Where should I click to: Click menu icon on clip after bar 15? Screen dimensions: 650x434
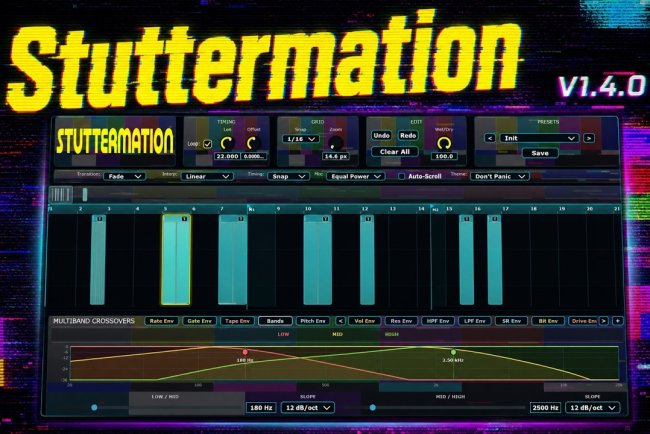[467, 219]
